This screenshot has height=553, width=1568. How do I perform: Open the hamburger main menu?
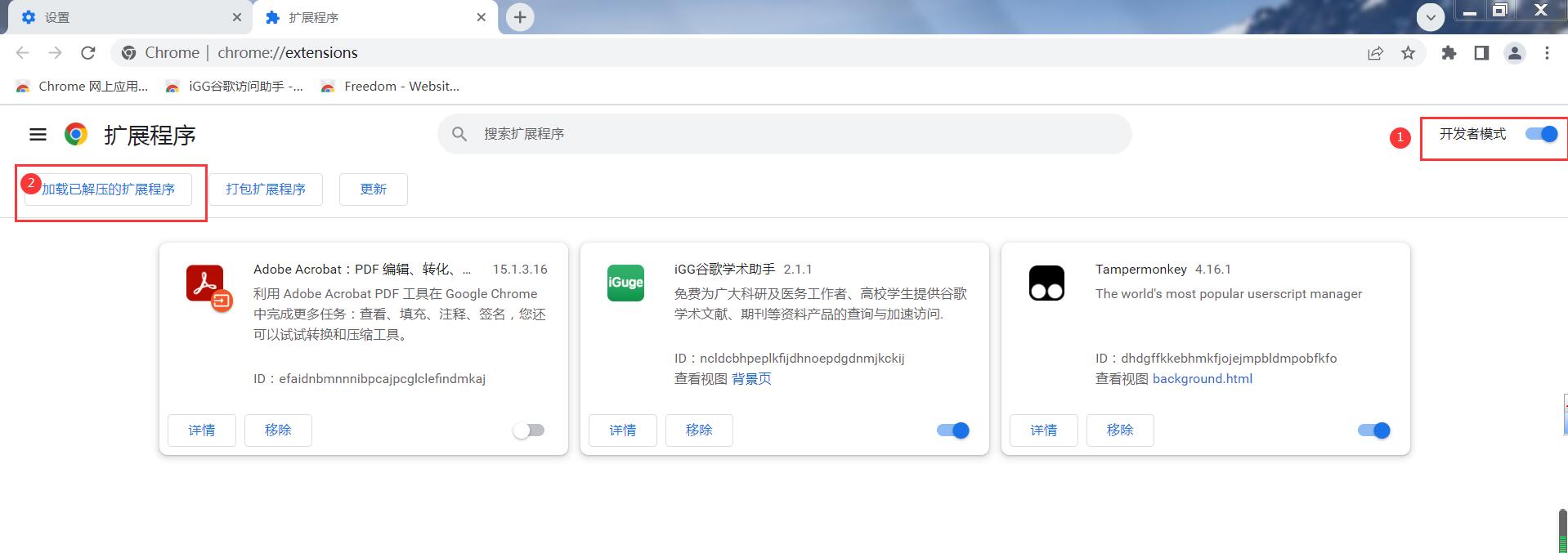(x=38, y=134)
